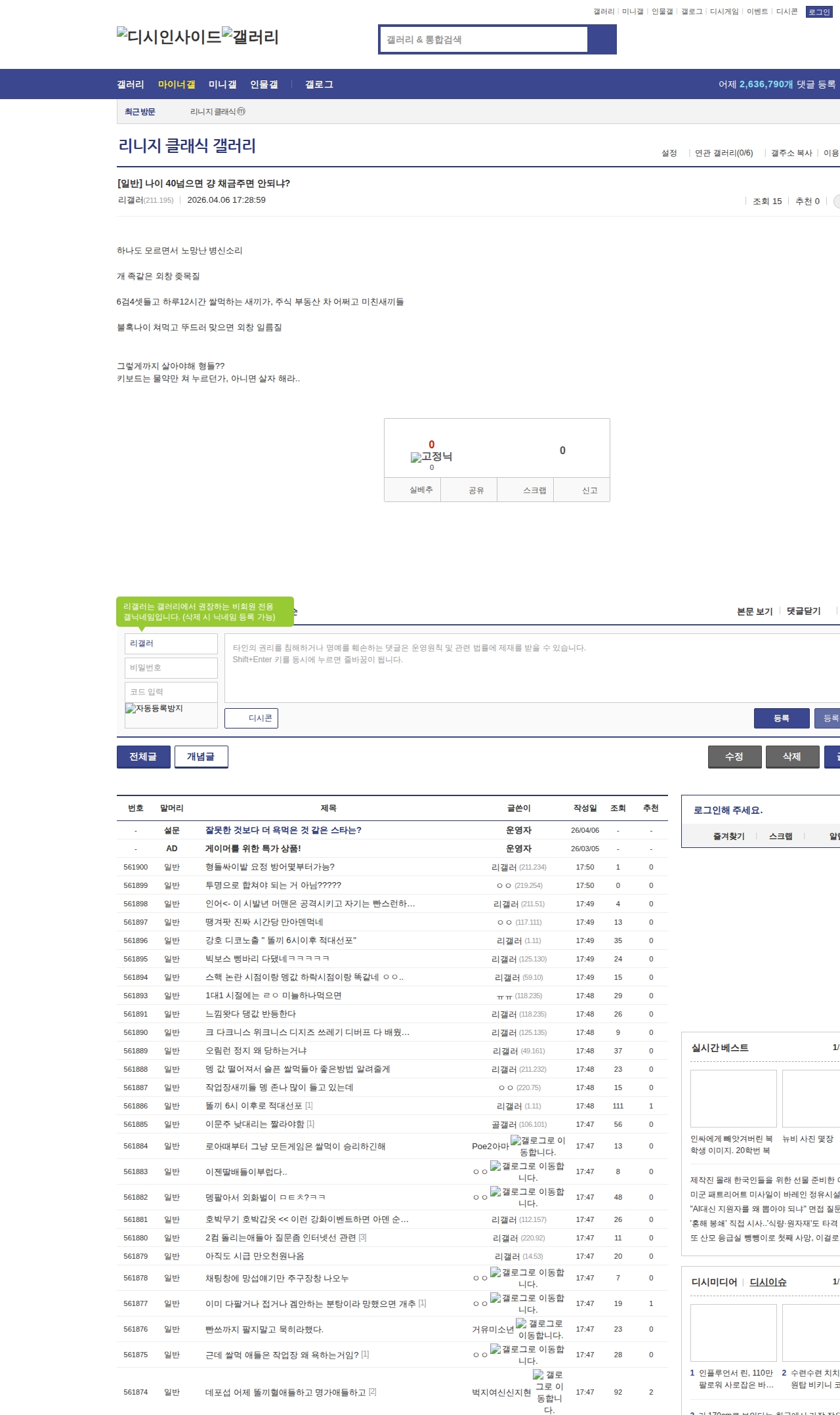Open the 디시콘 link in top menu
The width and height of the screenshot is (840, 1415).
[787, 11]
